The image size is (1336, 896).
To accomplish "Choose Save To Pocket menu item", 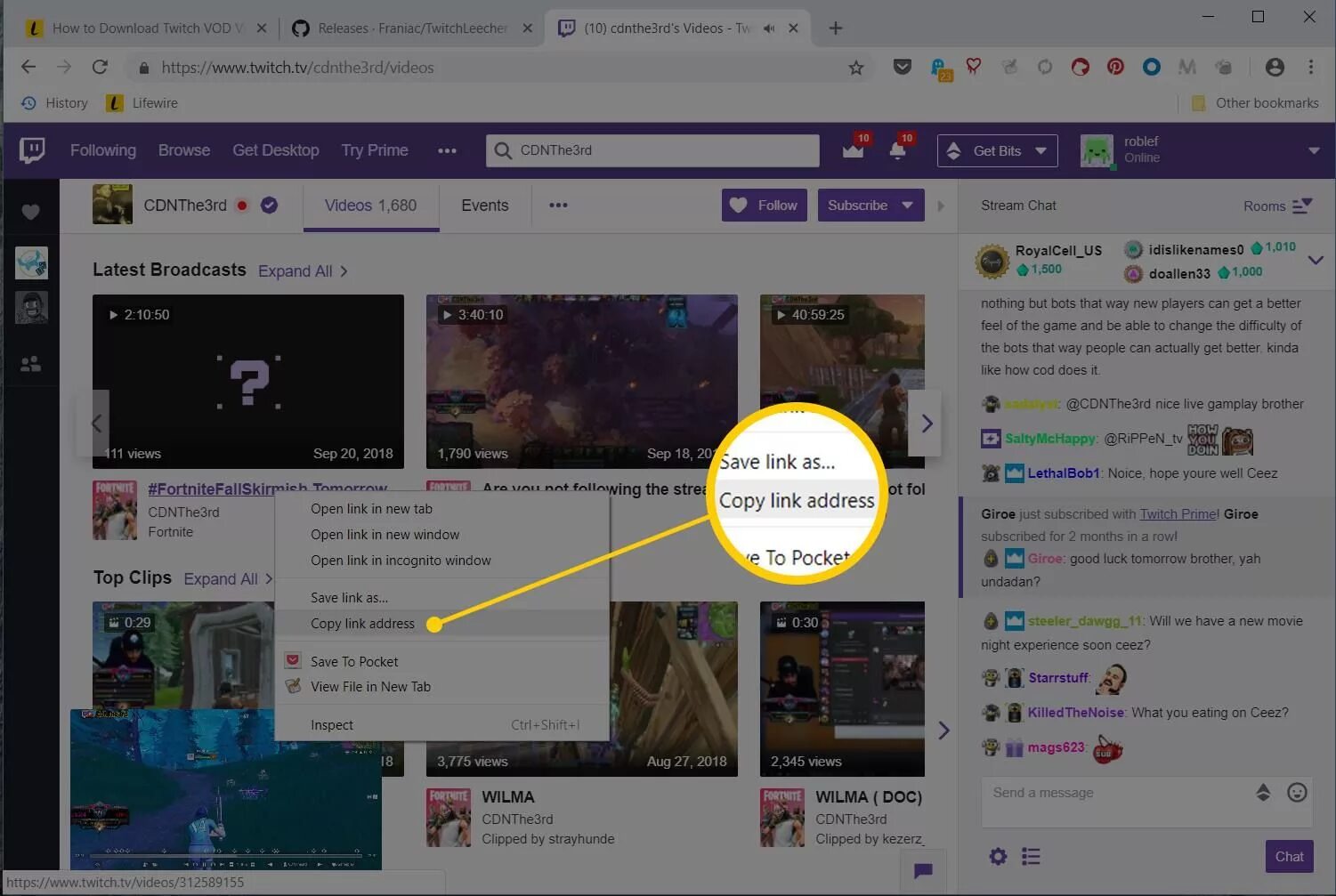I will 441,661.
